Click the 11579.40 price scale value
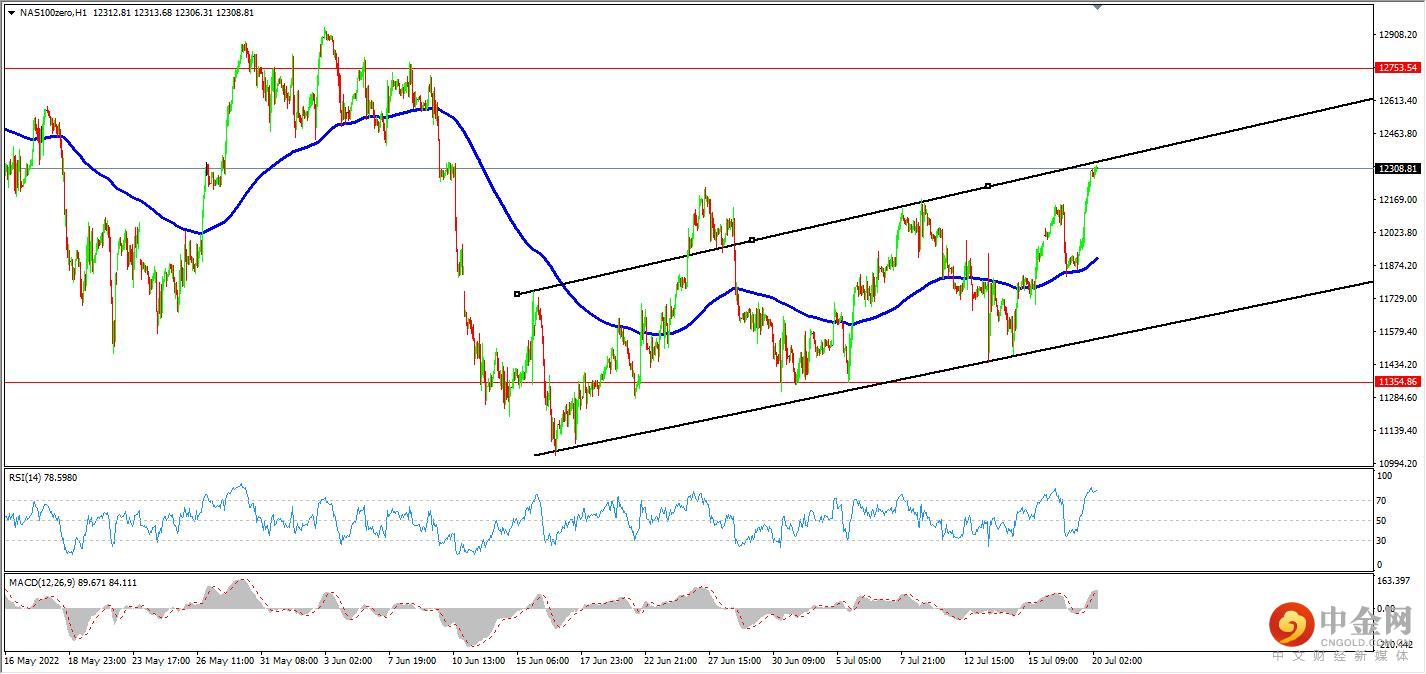The width and height of the screenshot is (1426, 674). coord(1398,332)
